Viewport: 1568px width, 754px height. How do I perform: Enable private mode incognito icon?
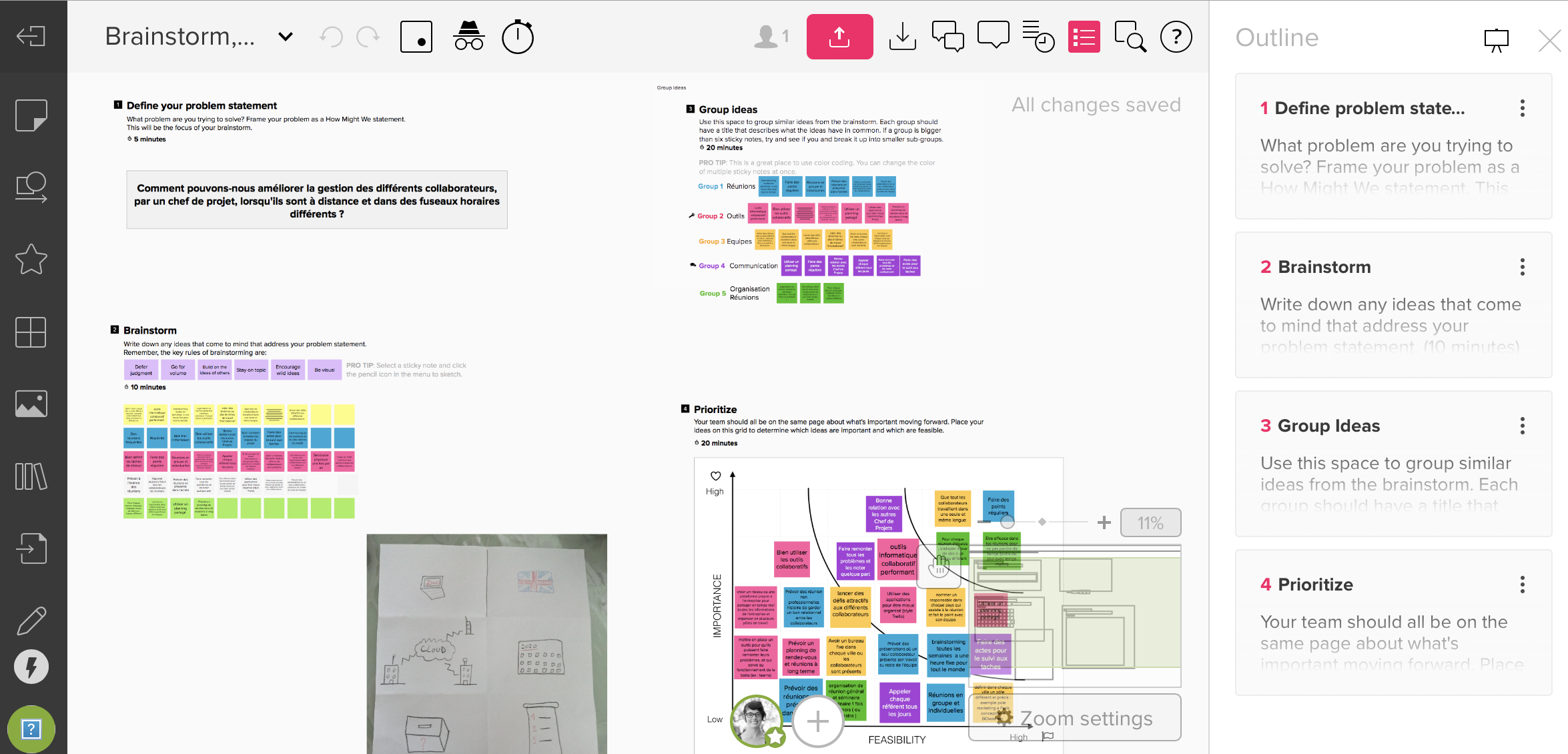click(468, 36)
